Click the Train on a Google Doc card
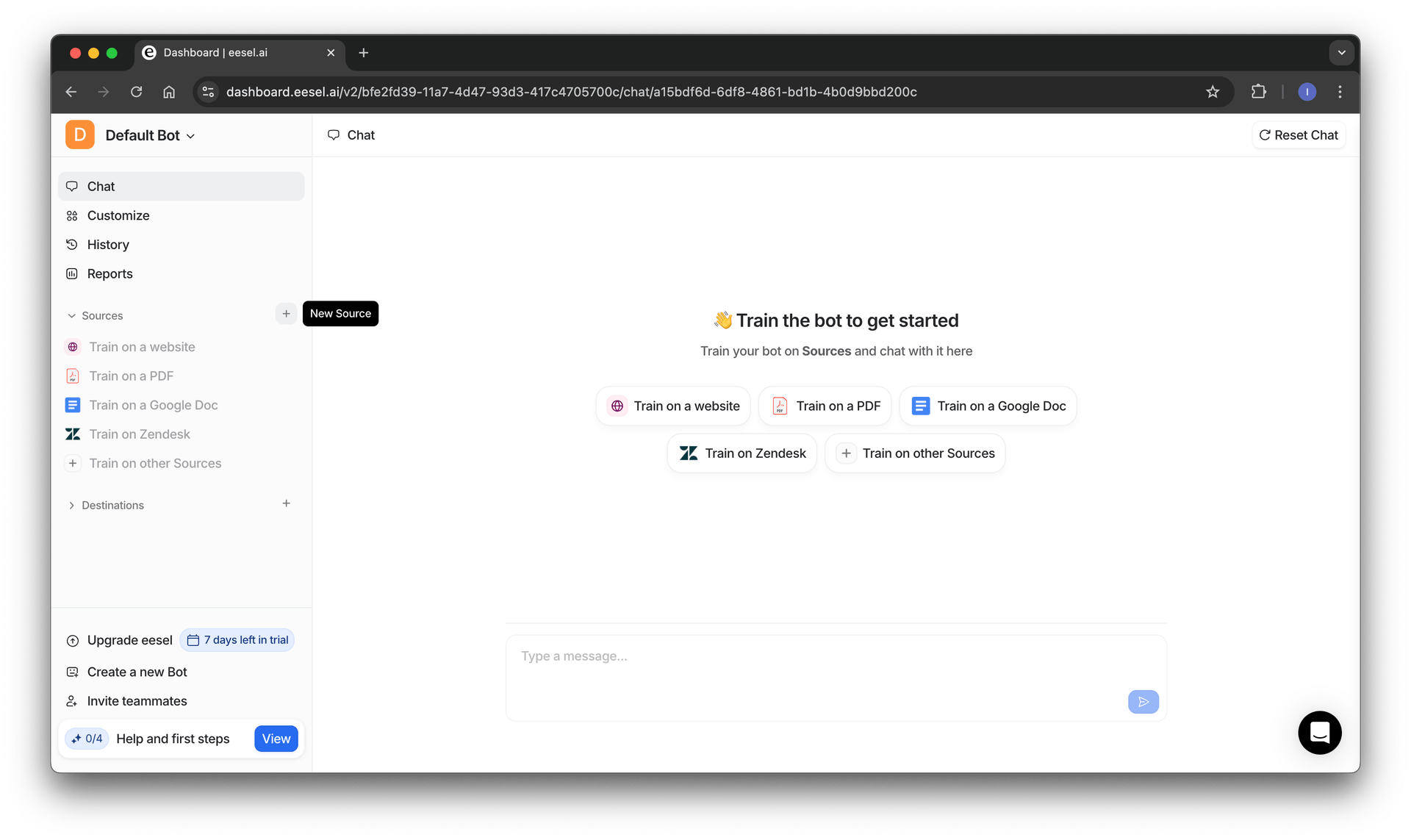 coord(988,406)
